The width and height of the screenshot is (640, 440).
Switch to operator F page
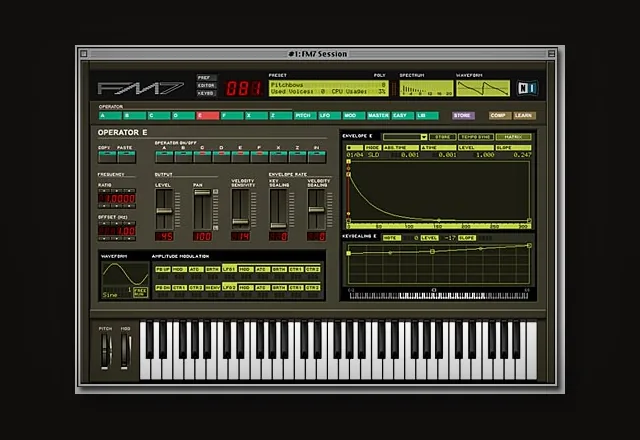click(232, 116)
